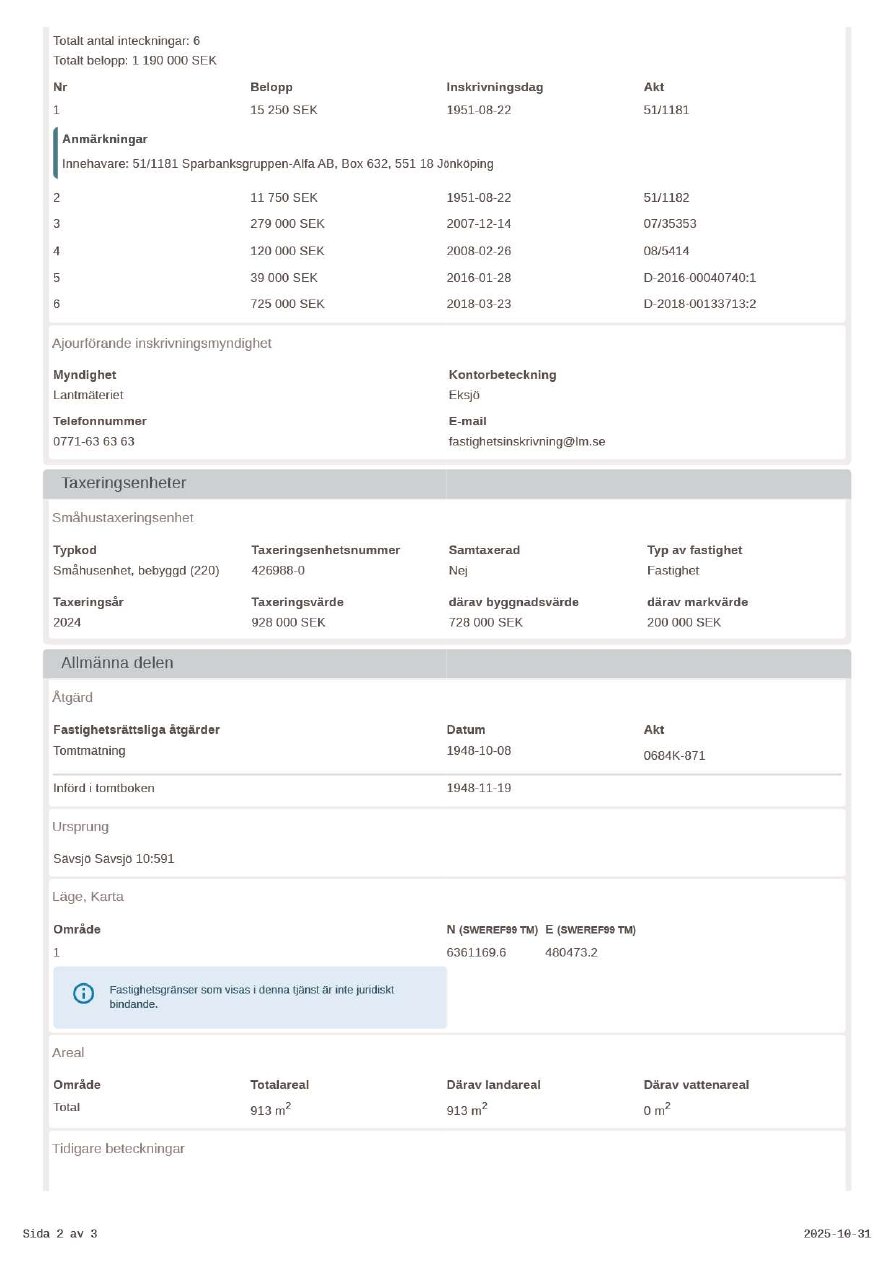Click Akt value 07/35353
The height and width of the screenshot is (1262, 892).
(670, 224)
